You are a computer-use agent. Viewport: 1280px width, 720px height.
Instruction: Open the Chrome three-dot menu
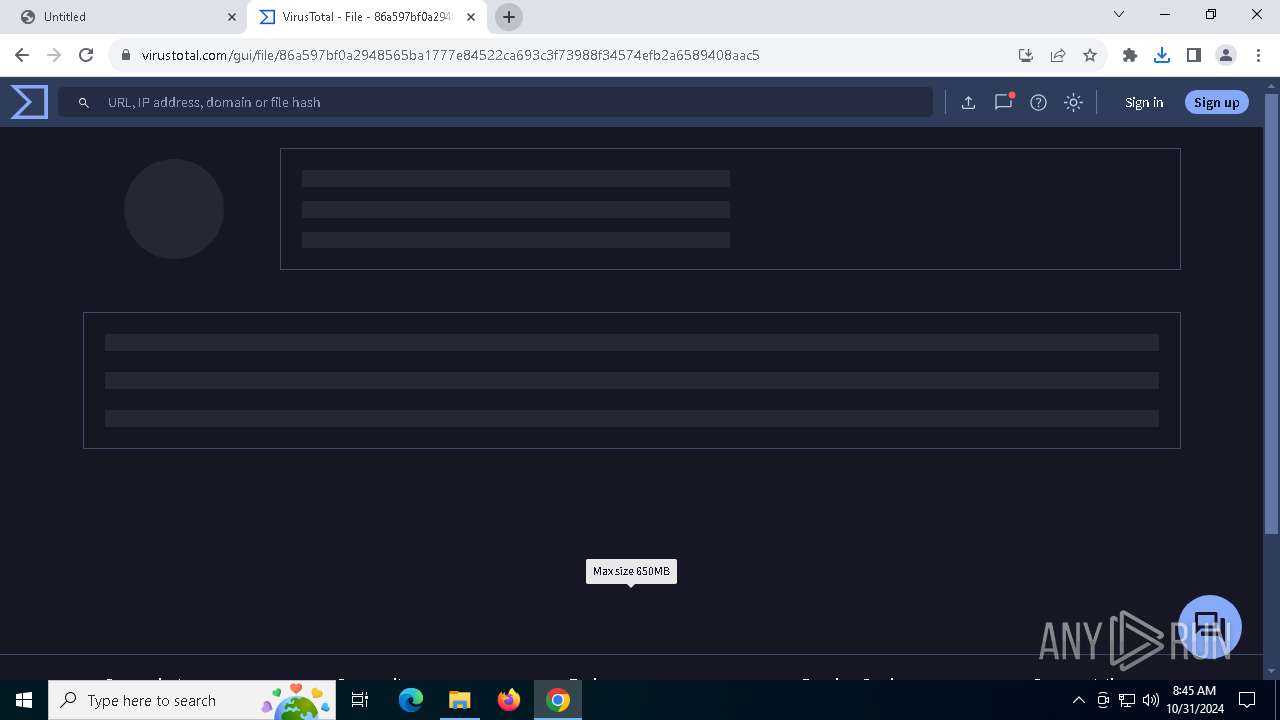pos(1258,55)
